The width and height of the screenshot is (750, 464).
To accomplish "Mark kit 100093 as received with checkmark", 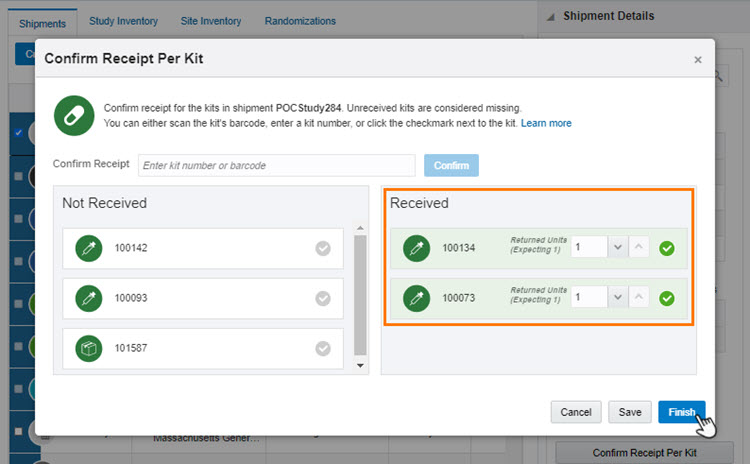I will (323, 298).
